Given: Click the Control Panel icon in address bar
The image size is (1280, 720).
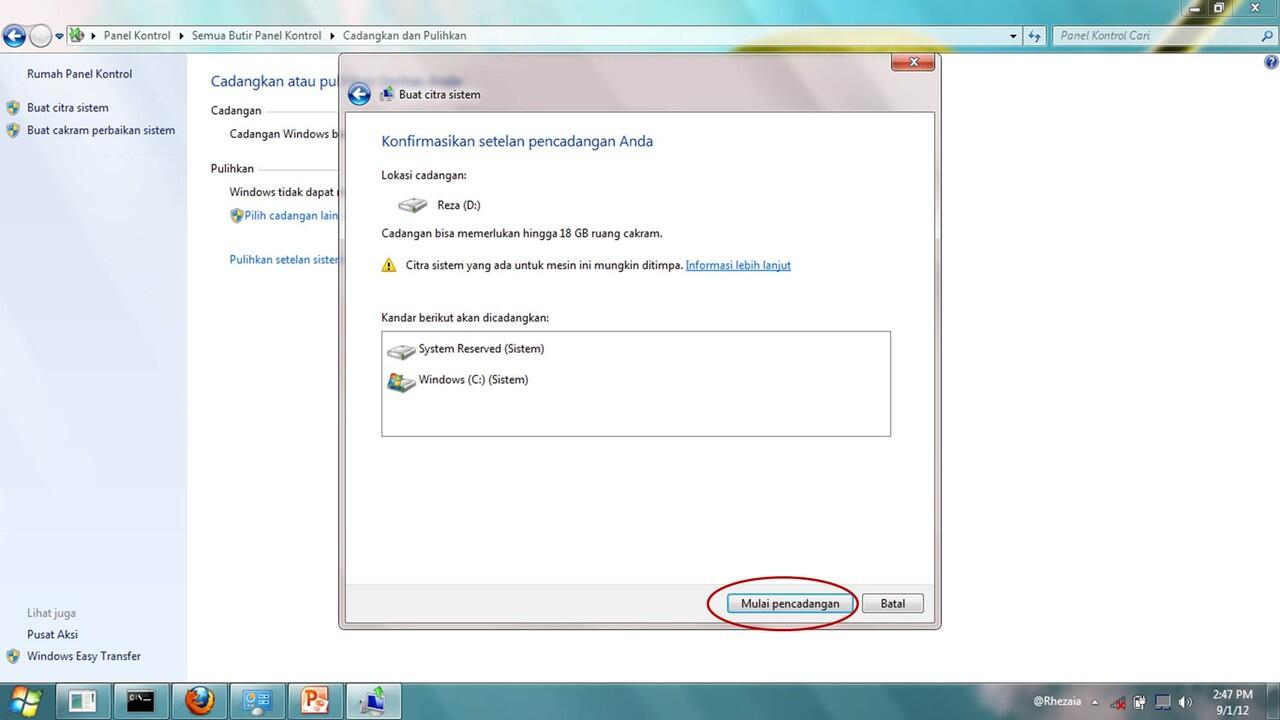Looking at the screenshot, I should click(76, 35).
